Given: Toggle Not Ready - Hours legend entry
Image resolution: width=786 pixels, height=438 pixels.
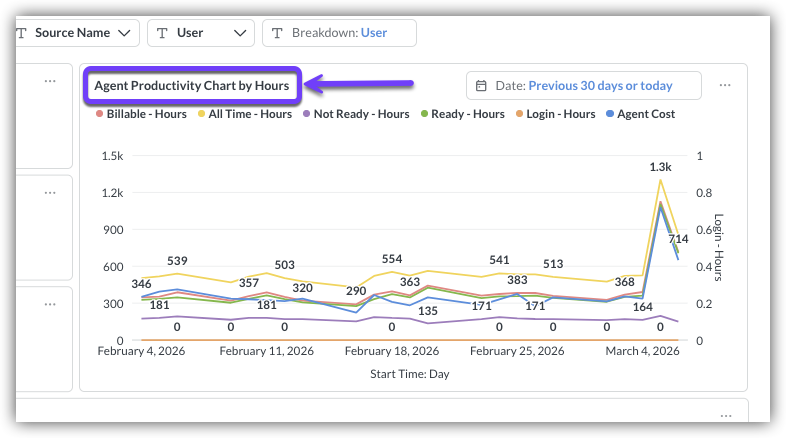Looking at the screenshot, I should [355, 114].
